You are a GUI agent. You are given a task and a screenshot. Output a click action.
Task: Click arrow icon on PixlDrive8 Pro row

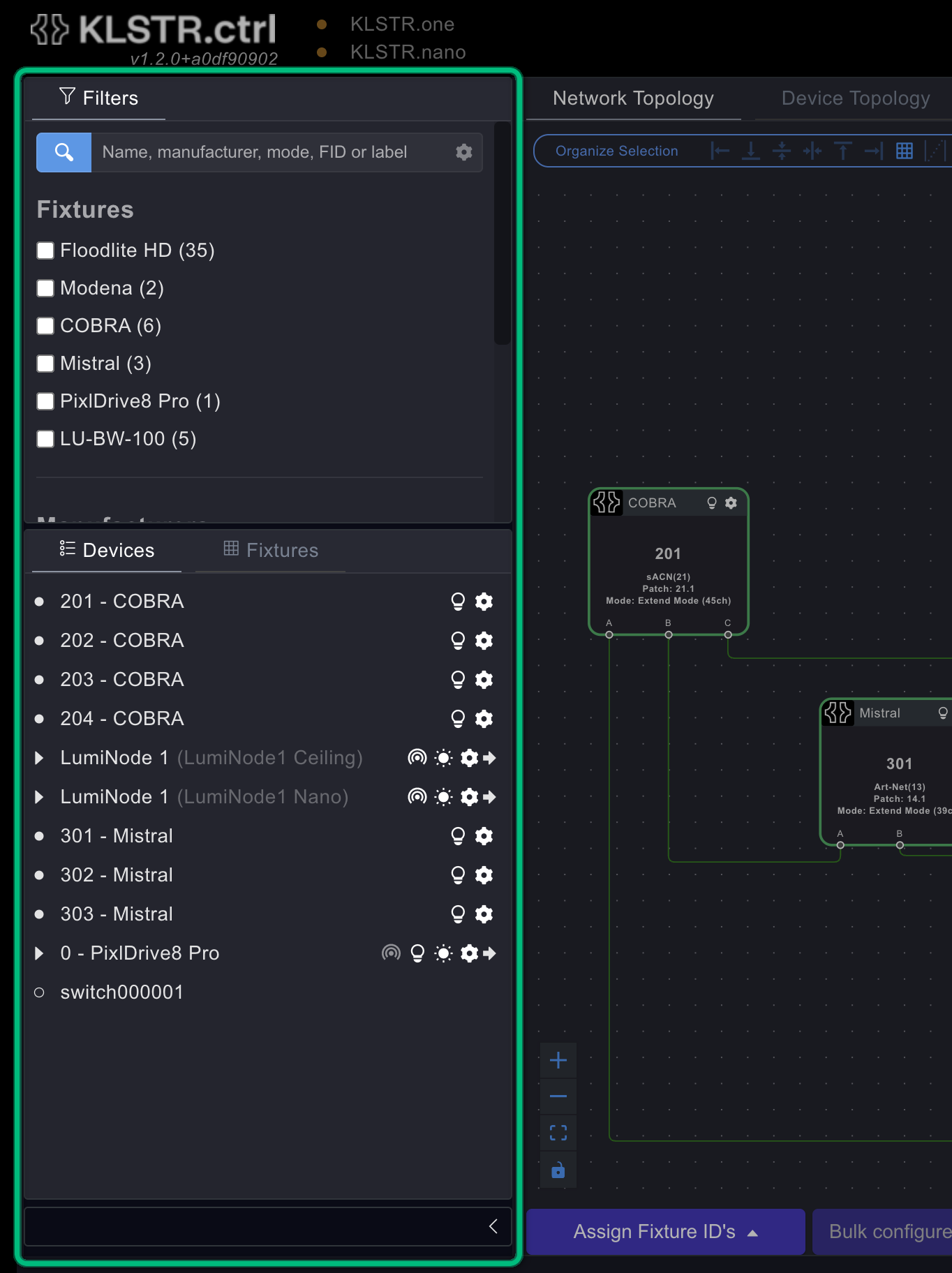[x=490, y=953]
